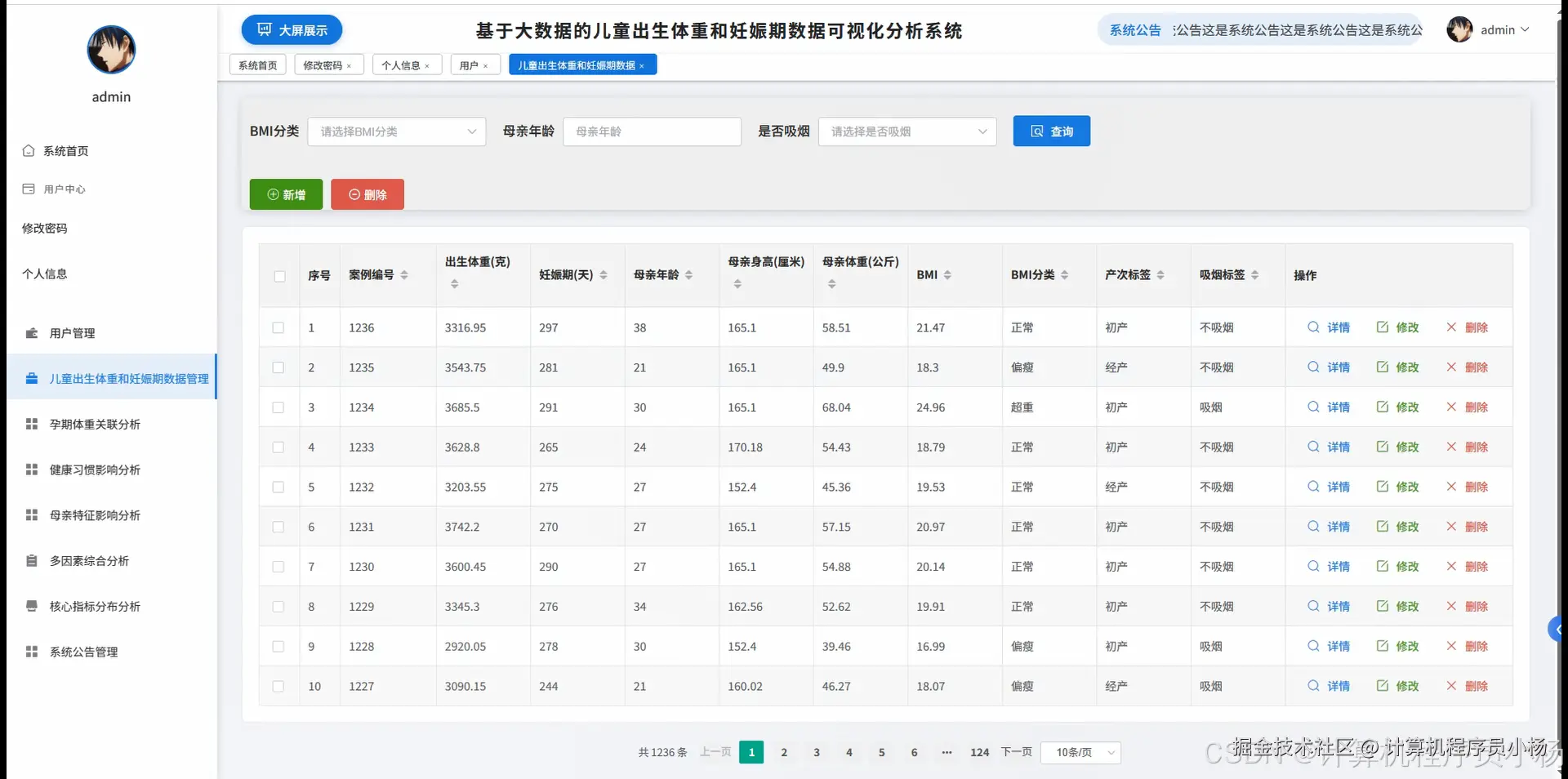The image size is (1568, 779).
Task: Sort by 案例编号 column arrows
Action: [x=404, y=275]
